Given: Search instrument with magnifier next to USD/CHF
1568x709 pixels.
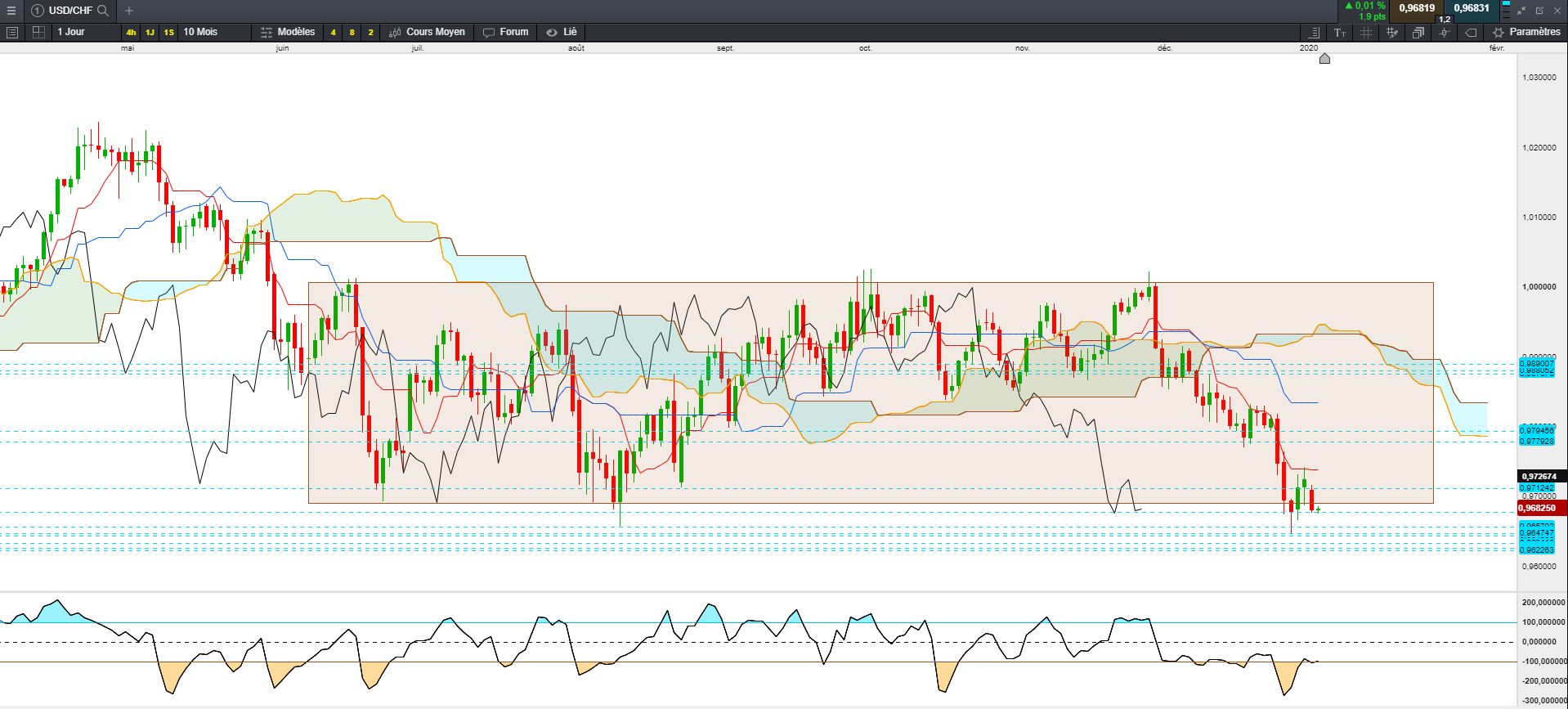Looking at the screenshot, I should pyautogui.click(x=103, y=11).
